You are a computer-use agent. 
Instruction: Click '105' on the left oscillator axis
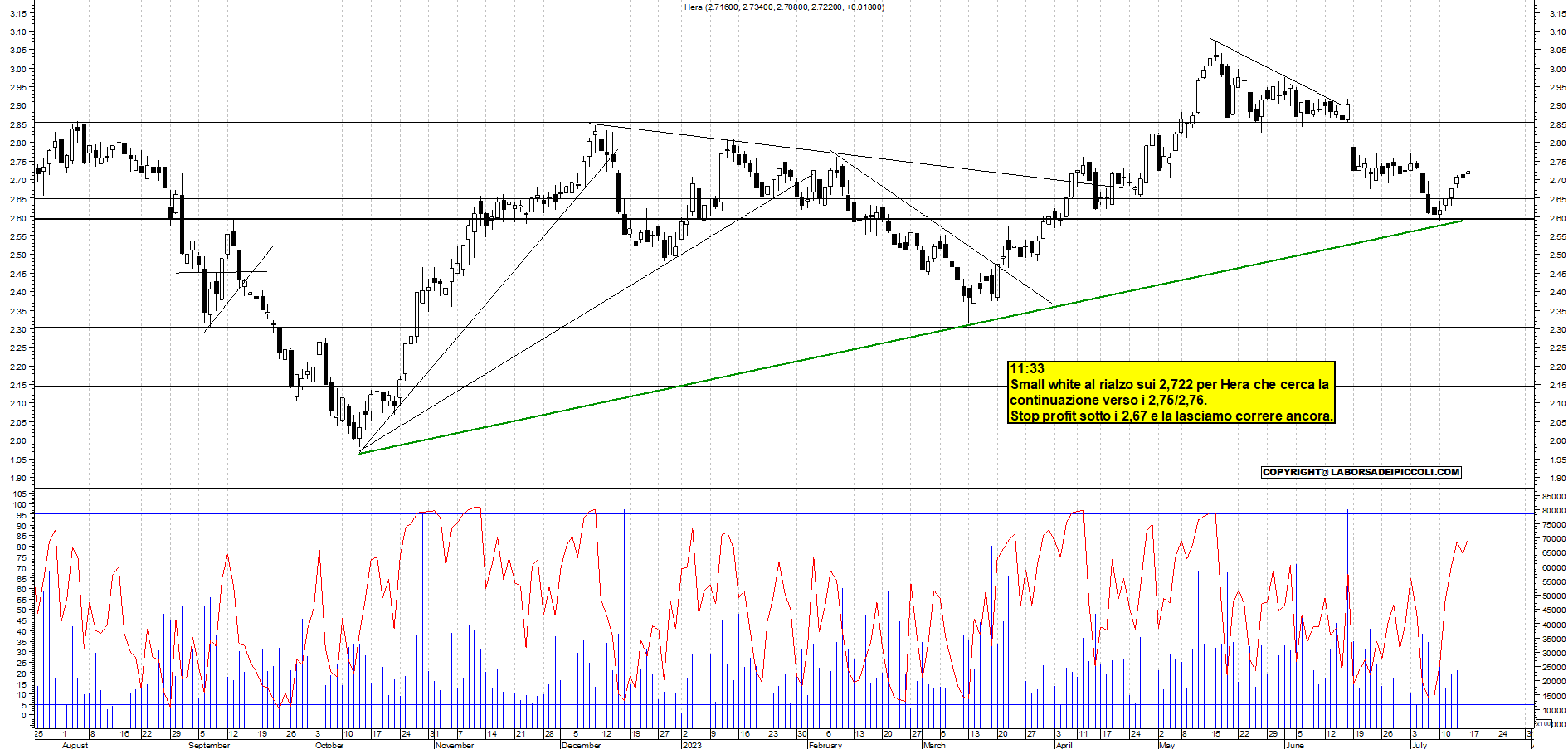[20, 494]
